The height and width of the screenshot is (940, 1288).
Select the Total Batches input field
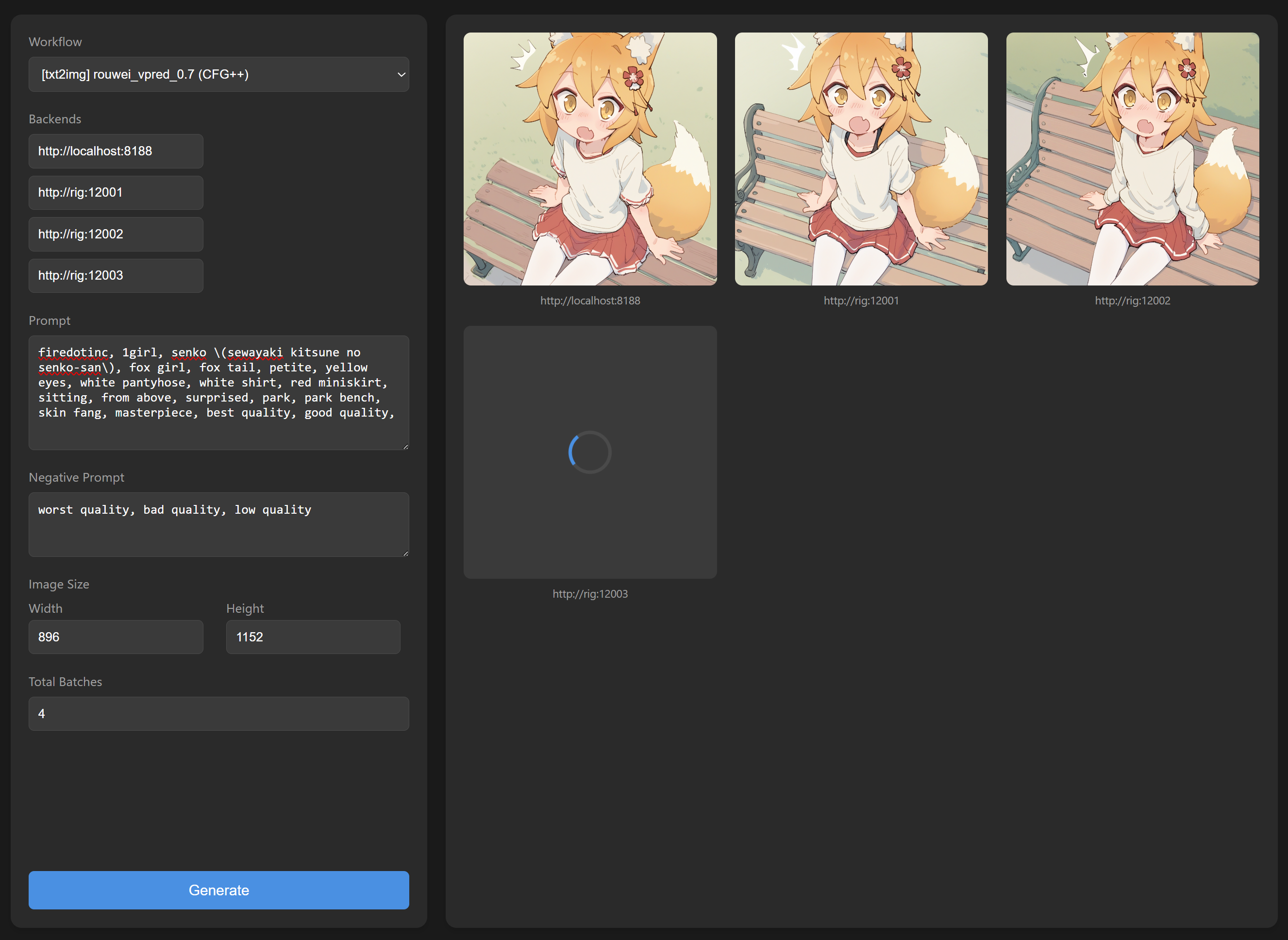pyautogui.click(x=218, y=714)
